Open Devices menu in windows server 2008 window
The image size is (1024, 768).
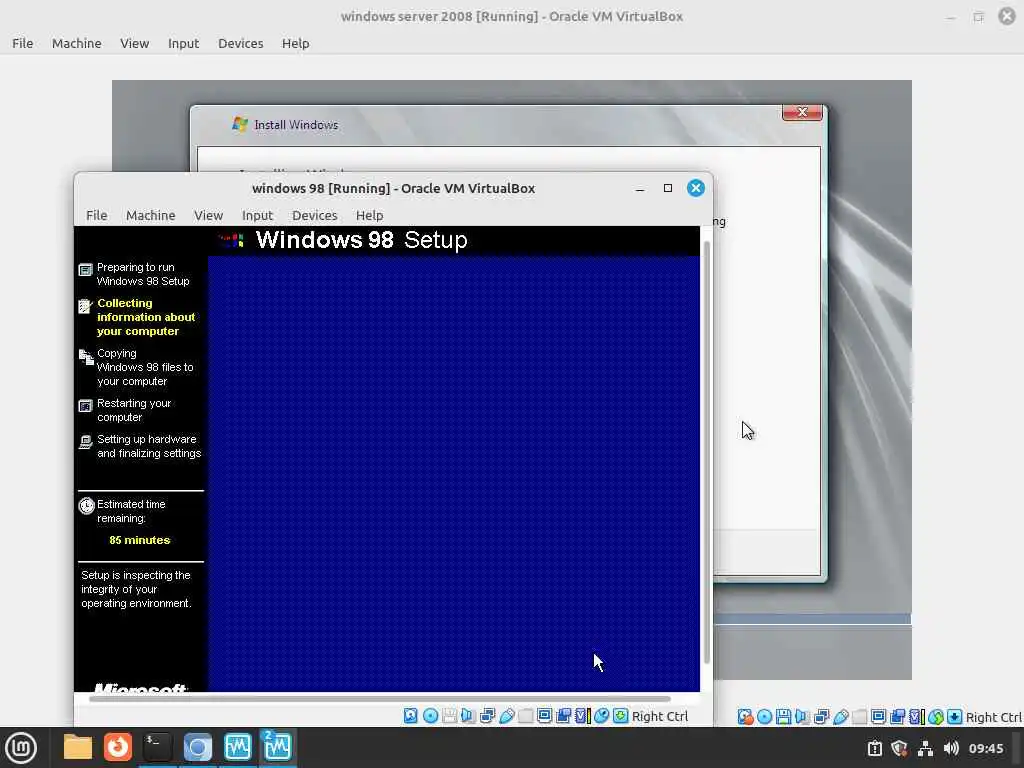[x=241, y=43]
